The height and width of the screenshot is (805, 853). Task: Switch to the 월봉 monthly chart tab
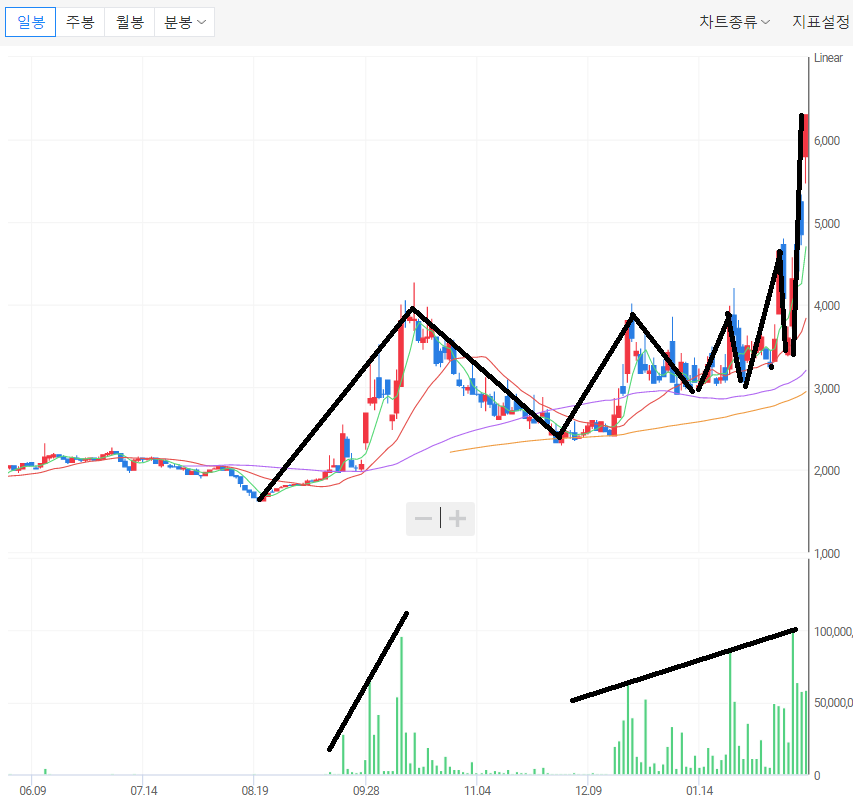click(129, 22)
